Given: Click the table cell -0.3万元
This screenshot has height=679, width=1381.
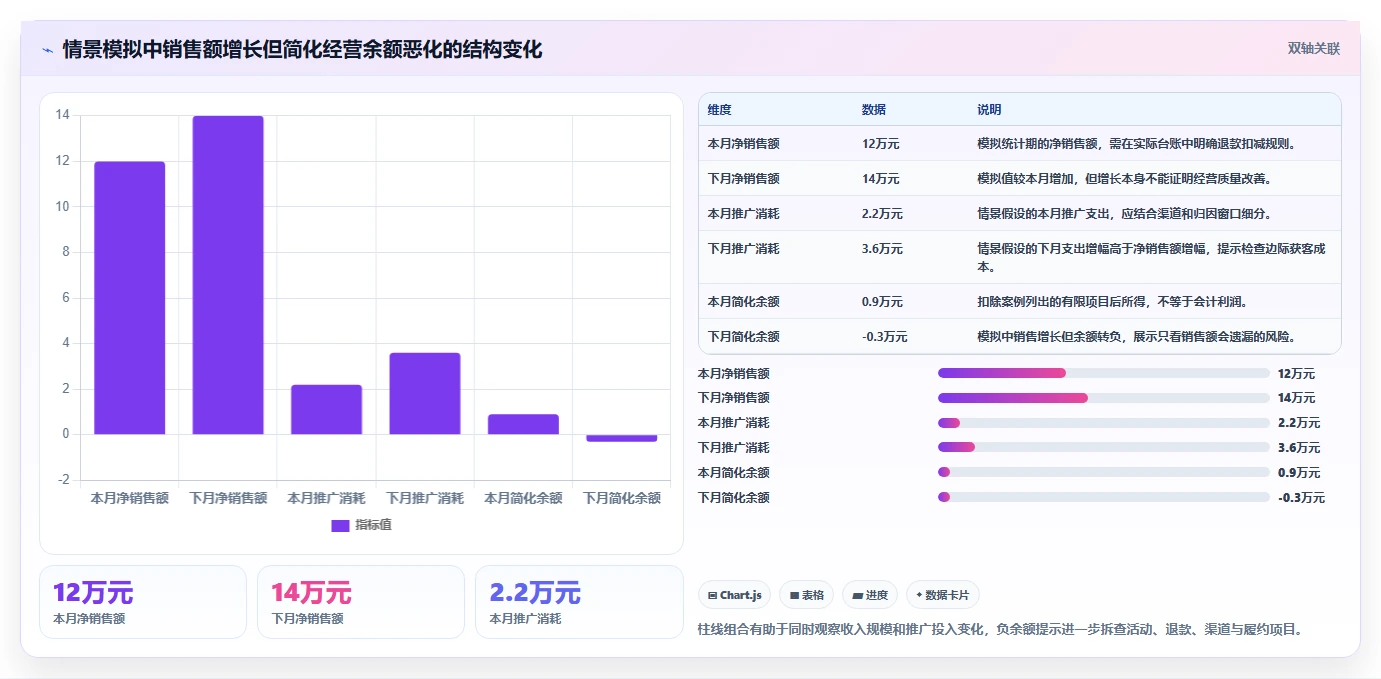Looking at the screenshot, I should coord(884,337).
